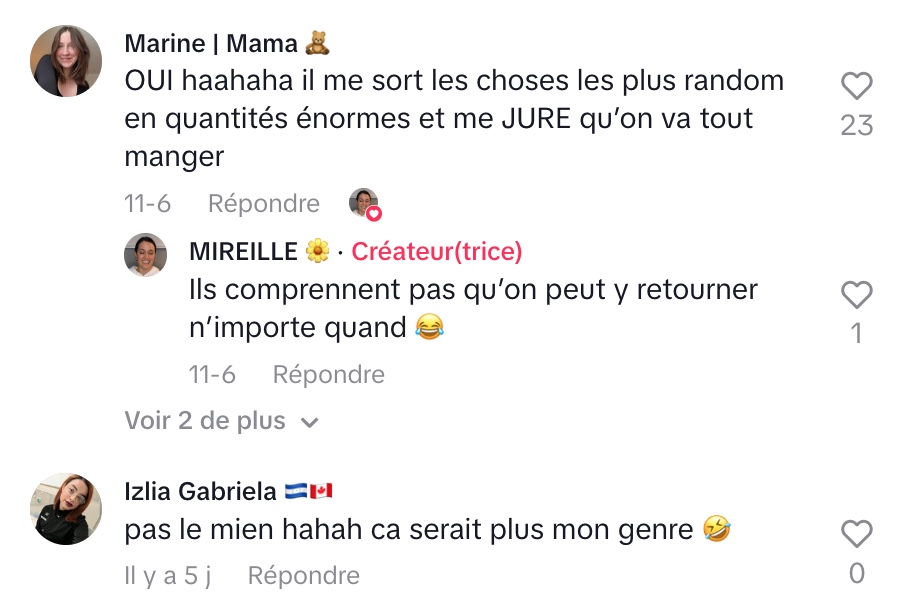Screen dimensions: 906x606
Task: Like MIREILLE's reply with the heart
Action: point(856,296)
